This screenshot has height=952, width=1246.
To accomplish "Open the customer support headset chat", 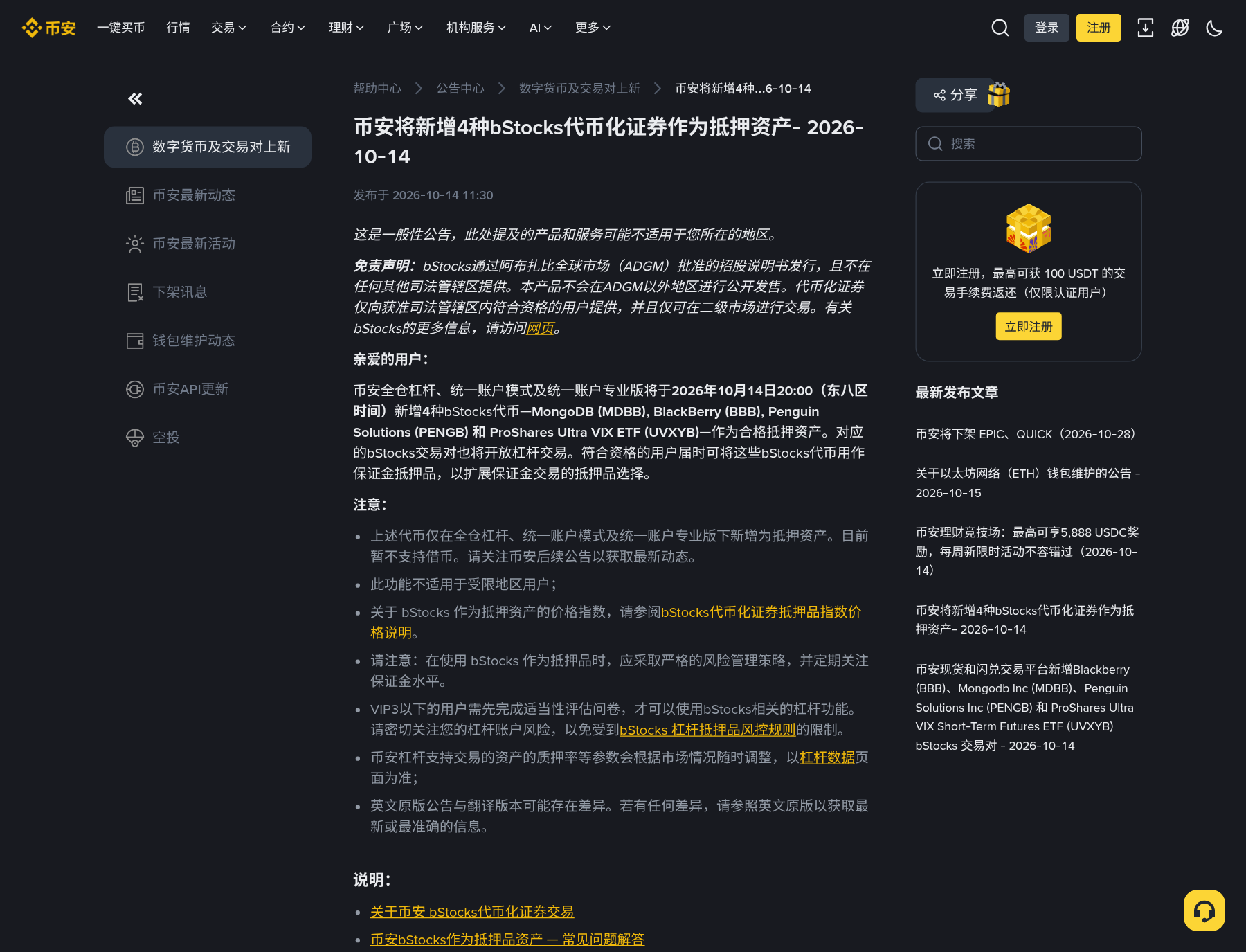I will [1204, 910].
